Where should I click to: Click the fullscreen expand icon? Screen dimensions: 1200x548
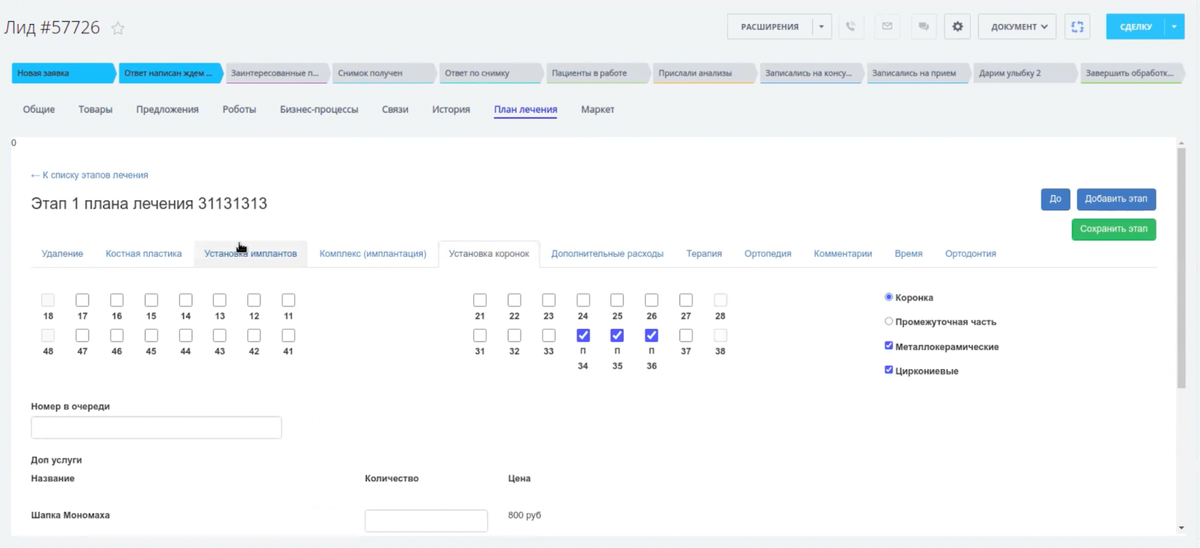(x=1077, y=27)
